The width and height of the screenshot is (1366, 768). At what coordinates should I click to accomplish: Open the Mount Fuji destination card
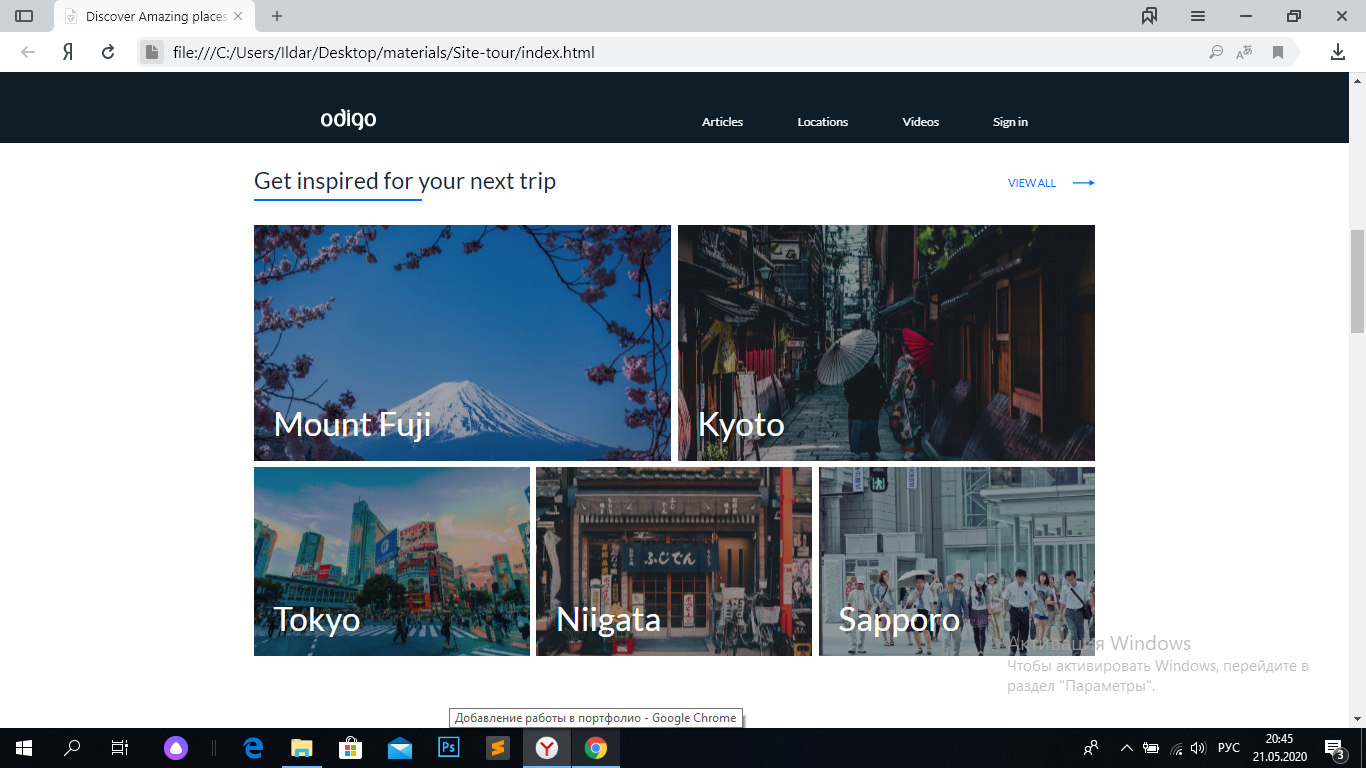(462, 343)
